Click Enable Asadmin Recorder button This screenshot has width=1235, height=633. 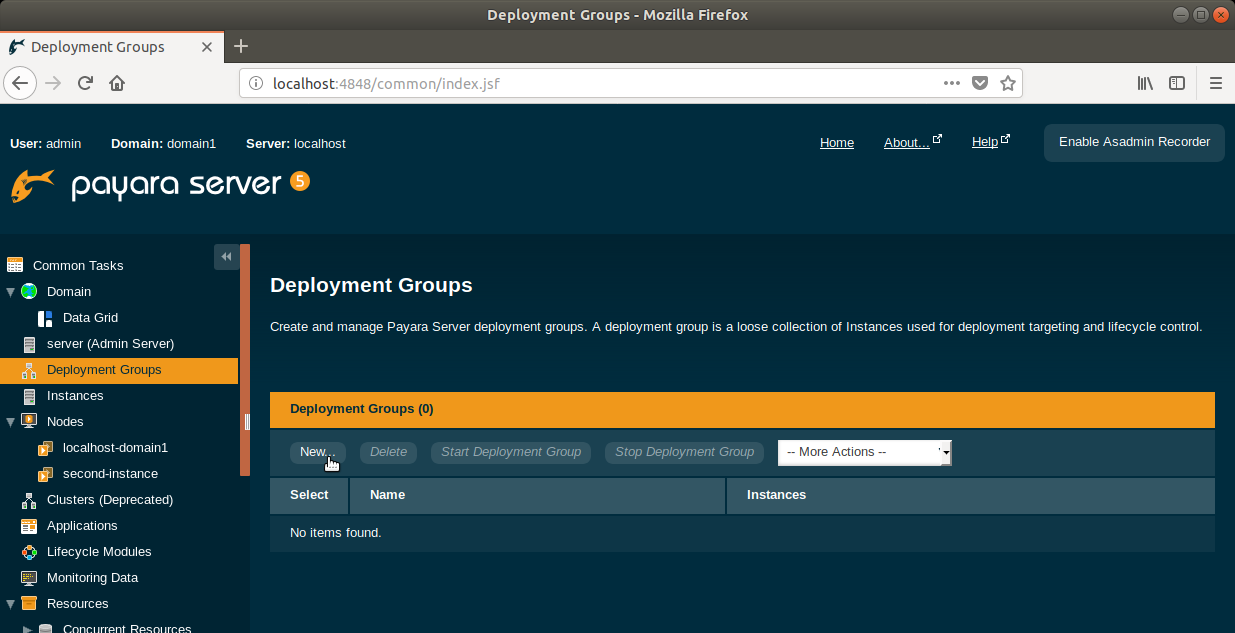coord(1134,142)
